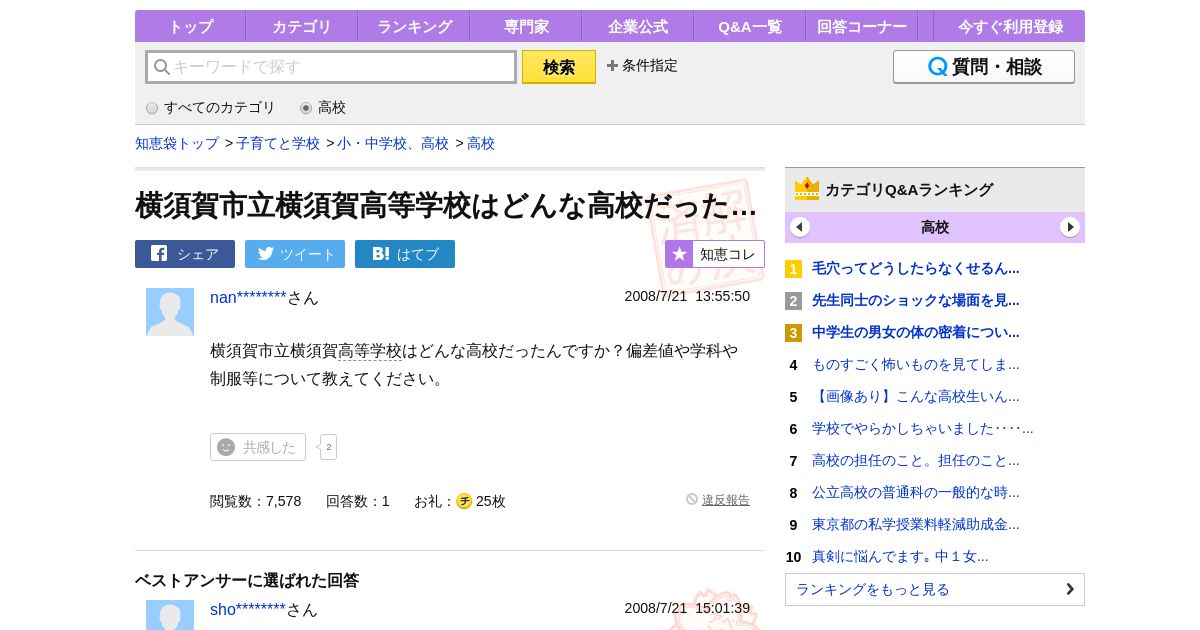The image size is (1200, 630).
Task: Click the question title 横須賀市立横須賀高等学校はどんな高校だった
Action: [x=446, y=205]
